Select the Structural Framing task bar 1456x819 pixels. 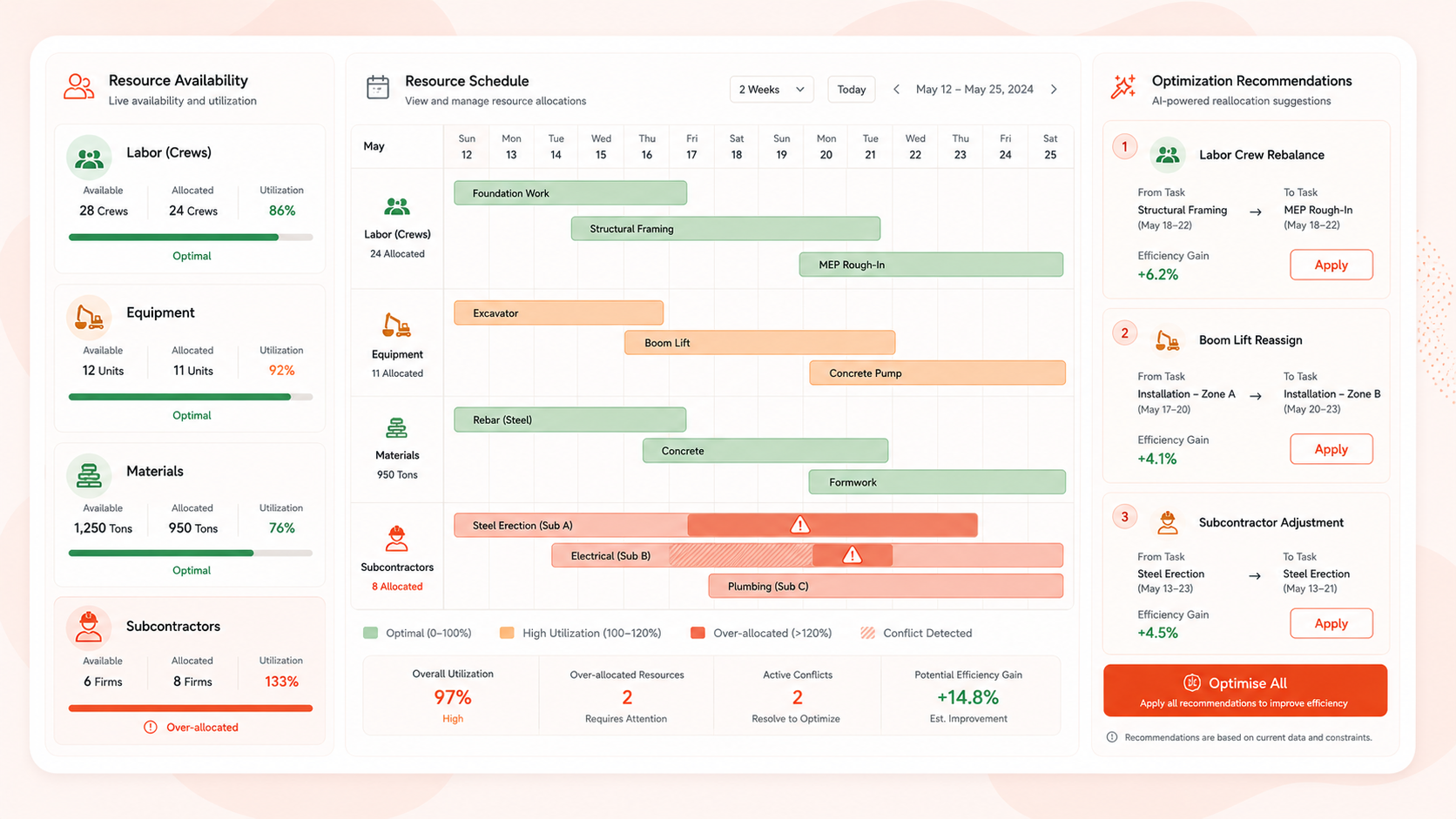tap(725, 229)
